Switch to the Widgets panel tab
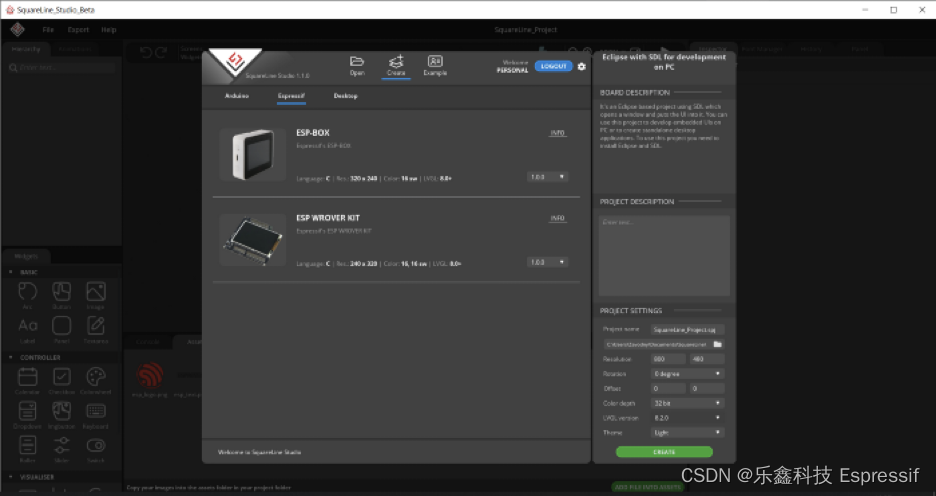 [x=26, y=256]
